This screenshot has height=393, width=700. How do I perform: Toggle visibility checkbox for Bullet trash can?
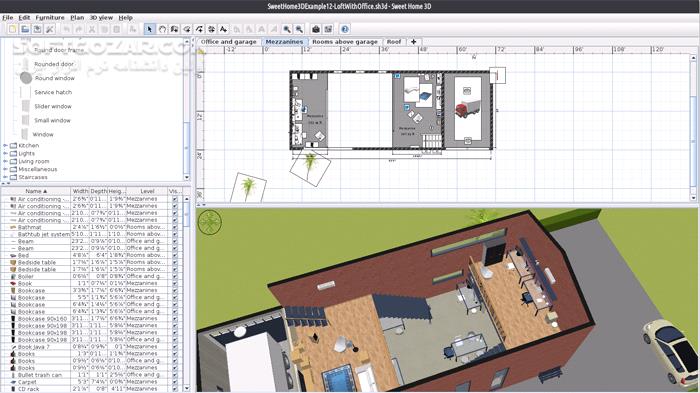pyautogui.click(x=175, y=375)
